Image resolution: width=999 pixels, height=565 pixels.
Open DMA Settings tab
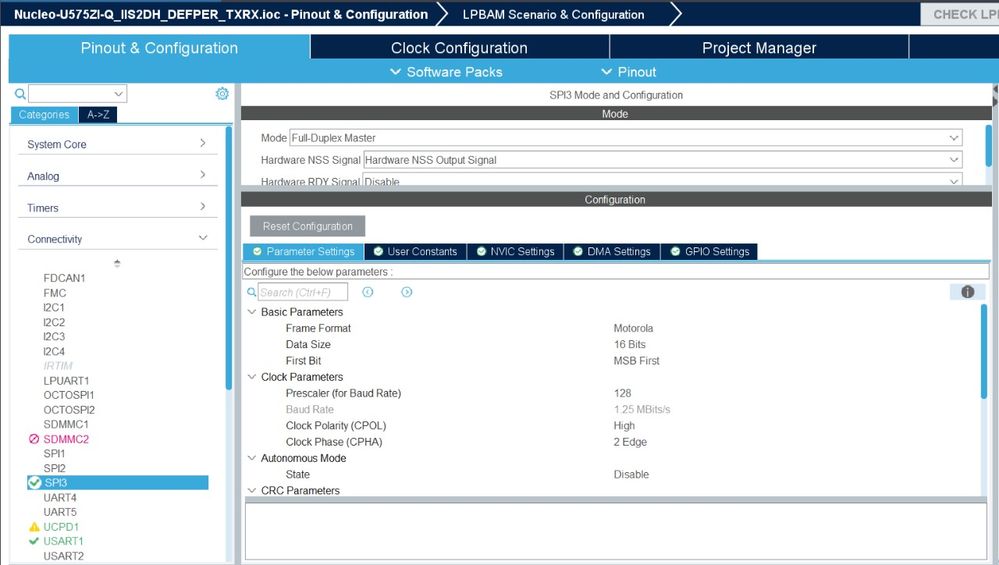[x=612, y=252]
